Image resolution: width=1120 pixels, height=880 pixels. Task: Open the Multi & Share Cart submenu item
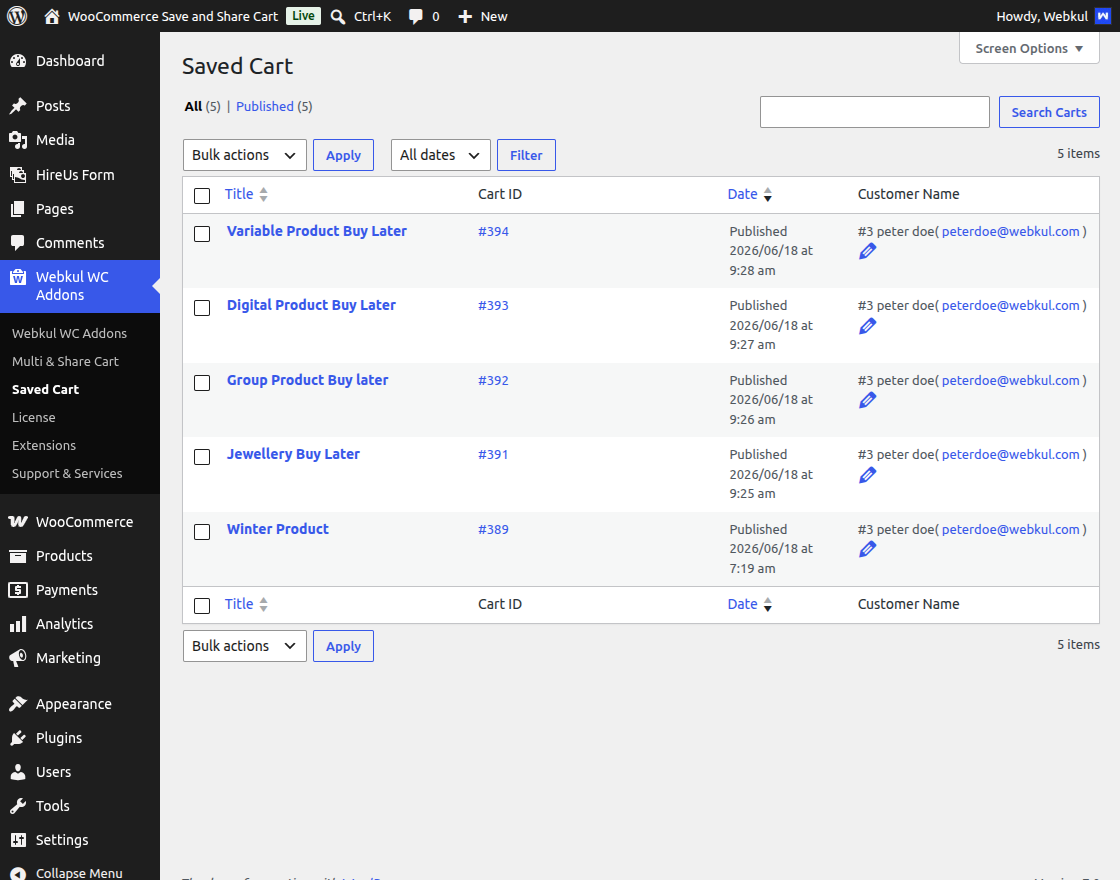click(x=65, y=361)
